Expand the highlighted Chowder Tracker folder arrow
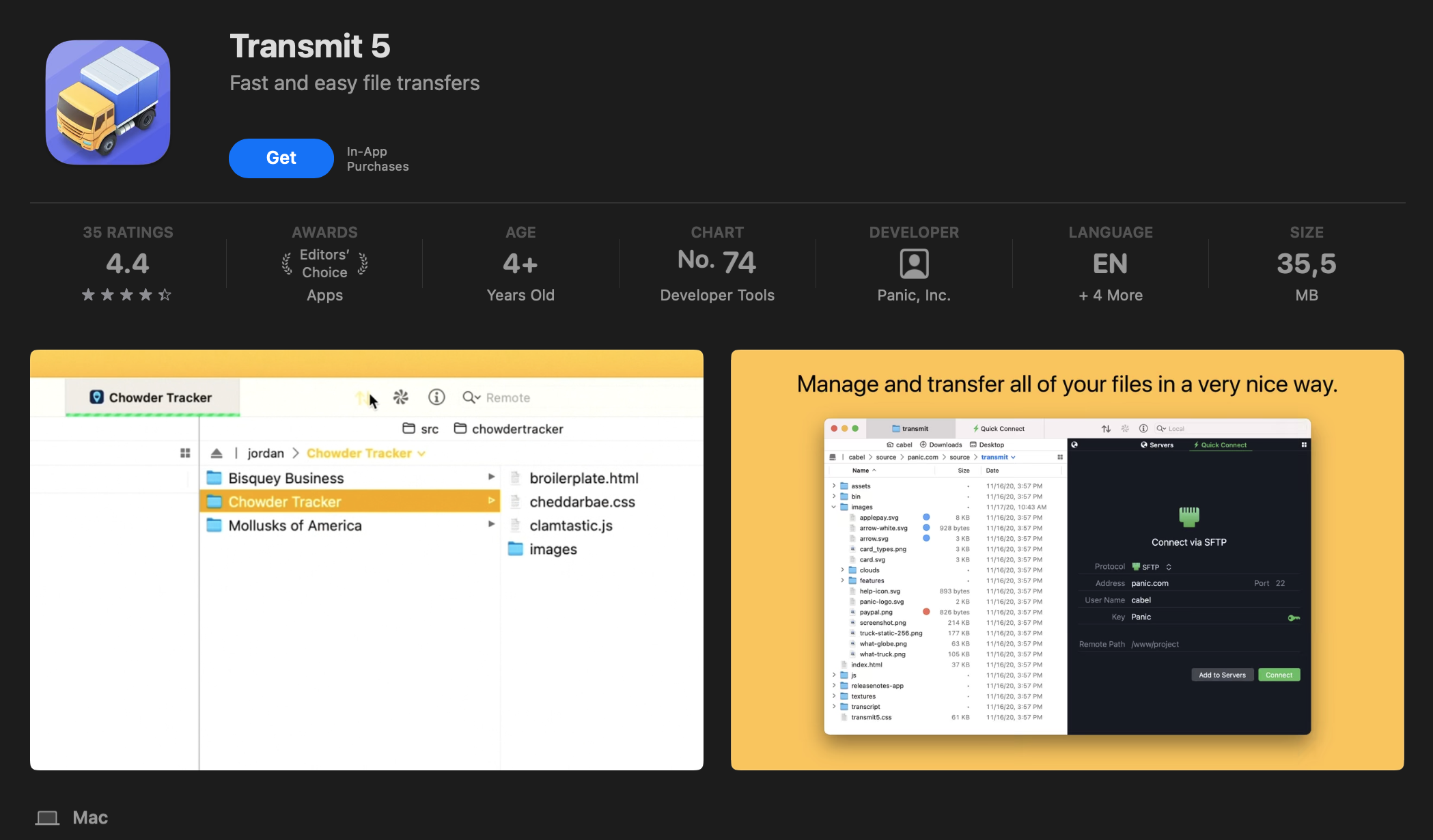 [x=491, y=501]
